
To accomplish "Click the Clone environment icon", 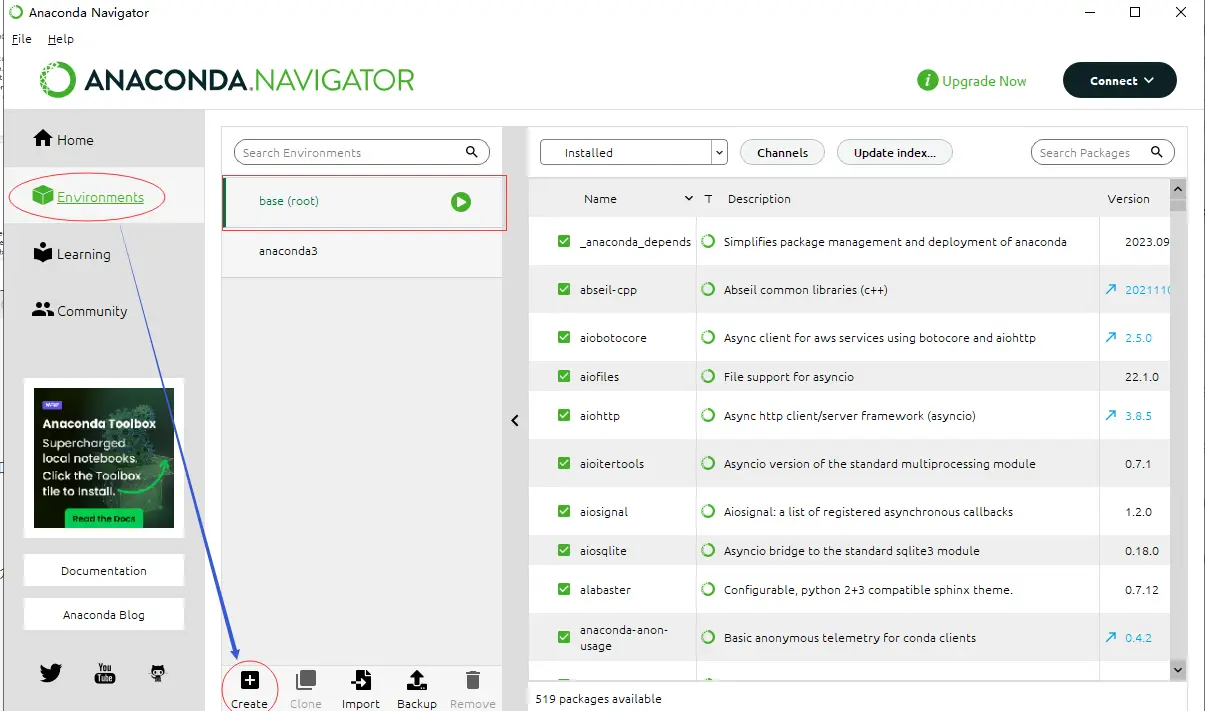I will click(306, 681).
